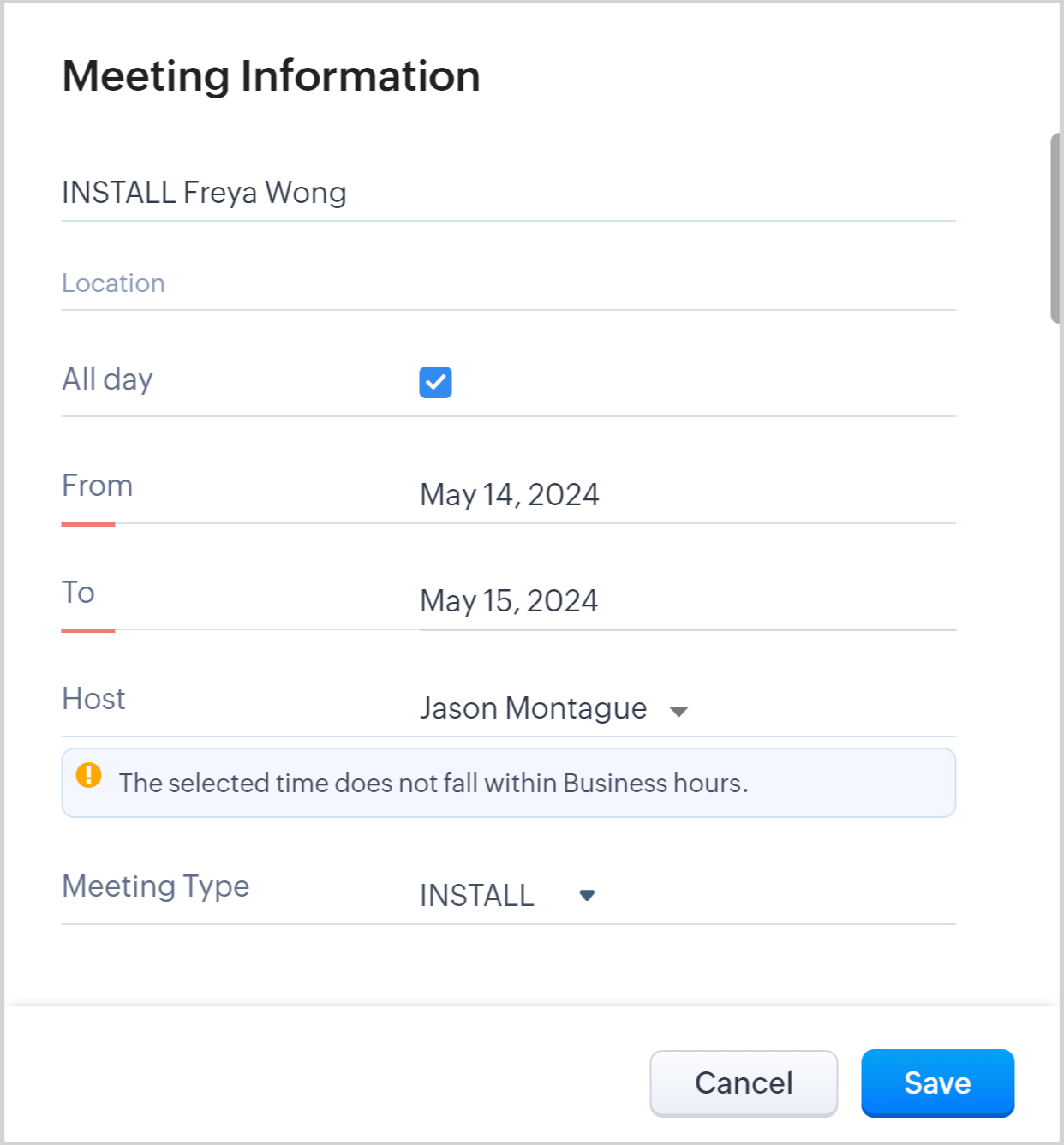The width and height of the screenshot is (1064, 1145).
Task: Open the Meeting Type dropdown arrow
Action: tap(587, 896)
